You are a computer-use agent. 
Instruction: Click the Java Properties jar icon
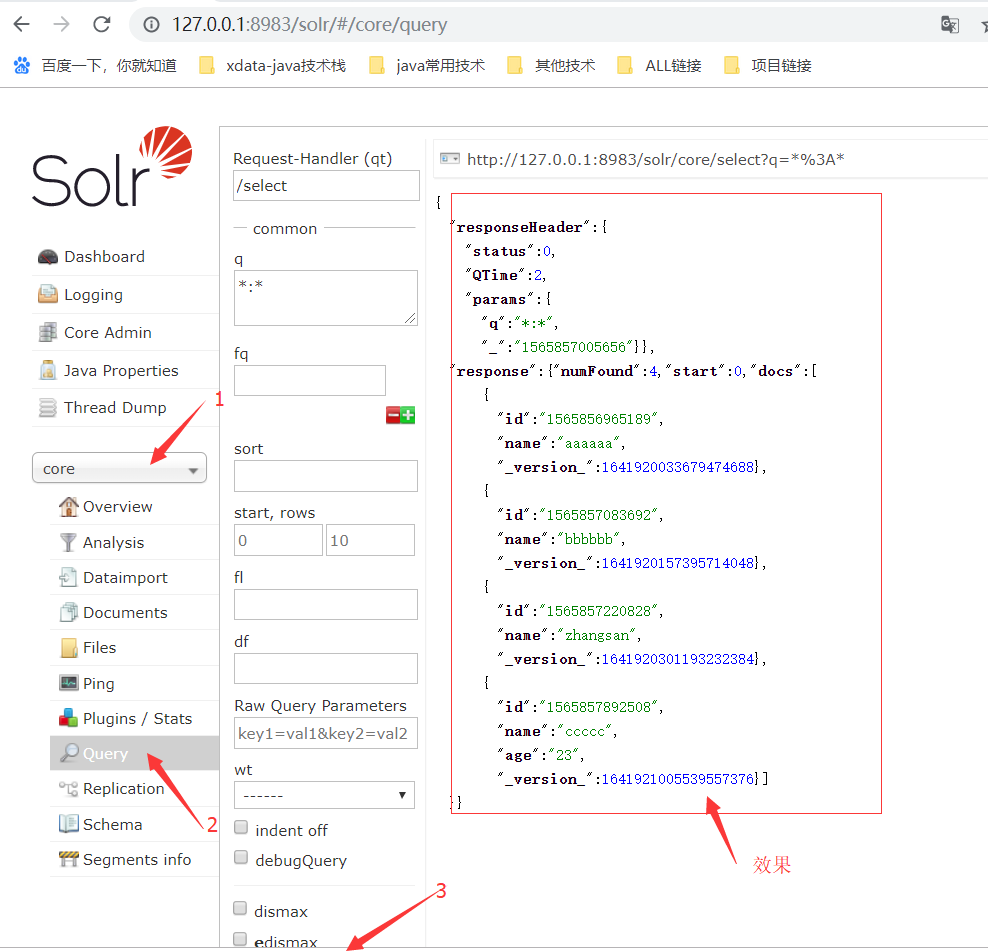click(48, 370)
